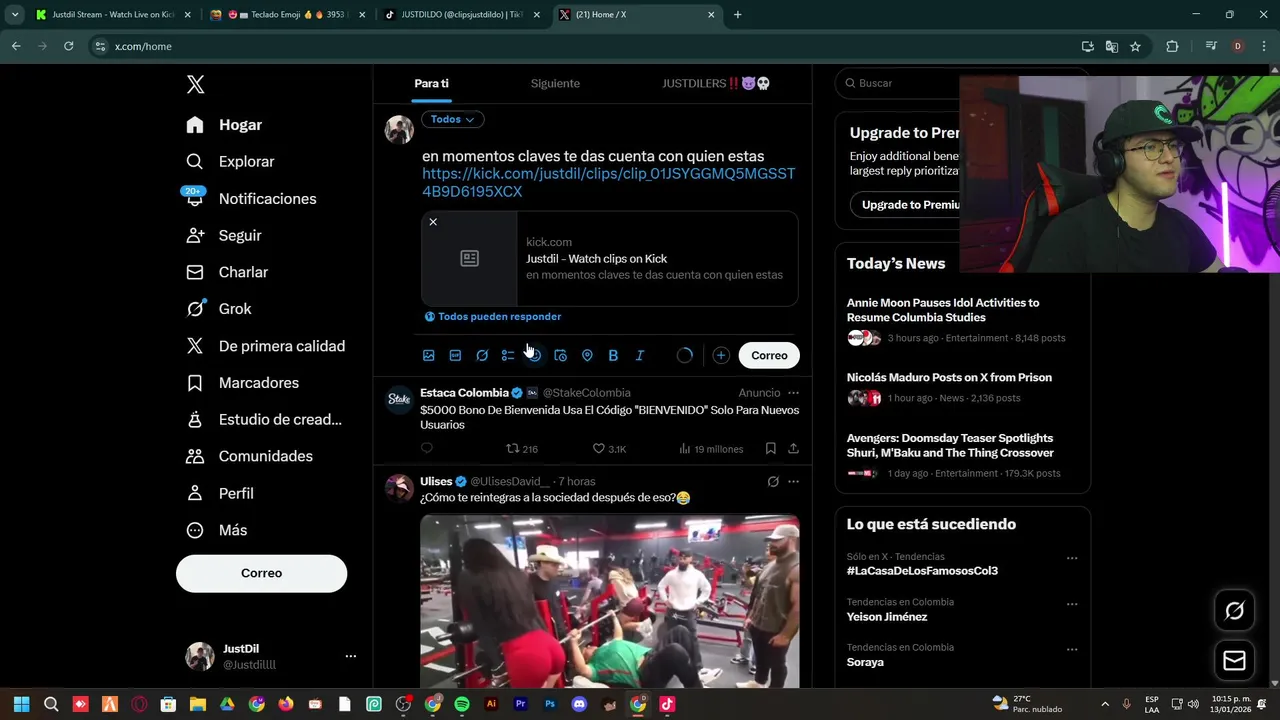
Task: Open the floating messages envelope button
Action: click(x=1234, y=660)
